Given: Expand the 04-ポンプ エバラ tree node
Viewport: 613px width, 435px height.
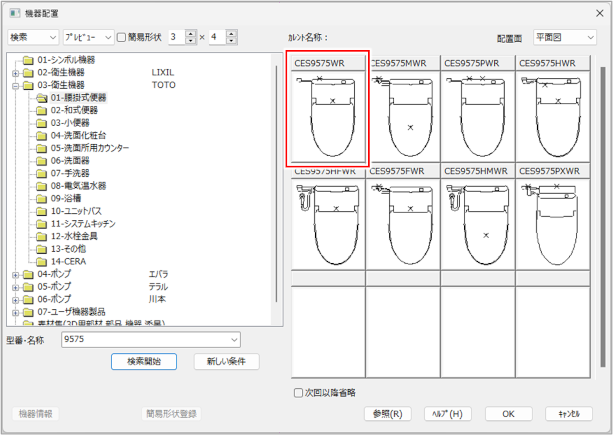Looking at the screenshot, I should pos(15,273).
